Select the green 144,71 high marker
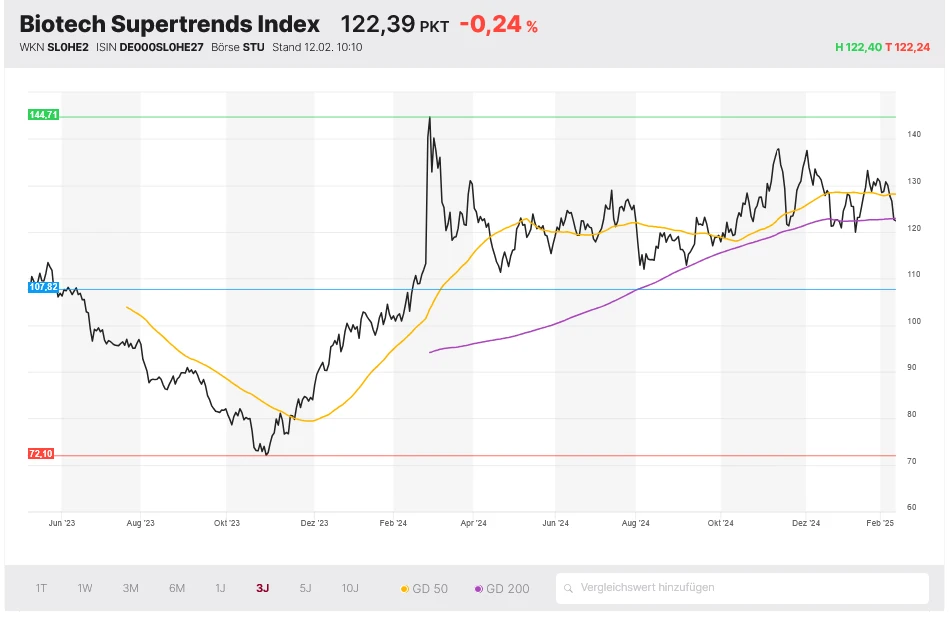The height and width of the screenshot is (628, 950). point(44,116)
